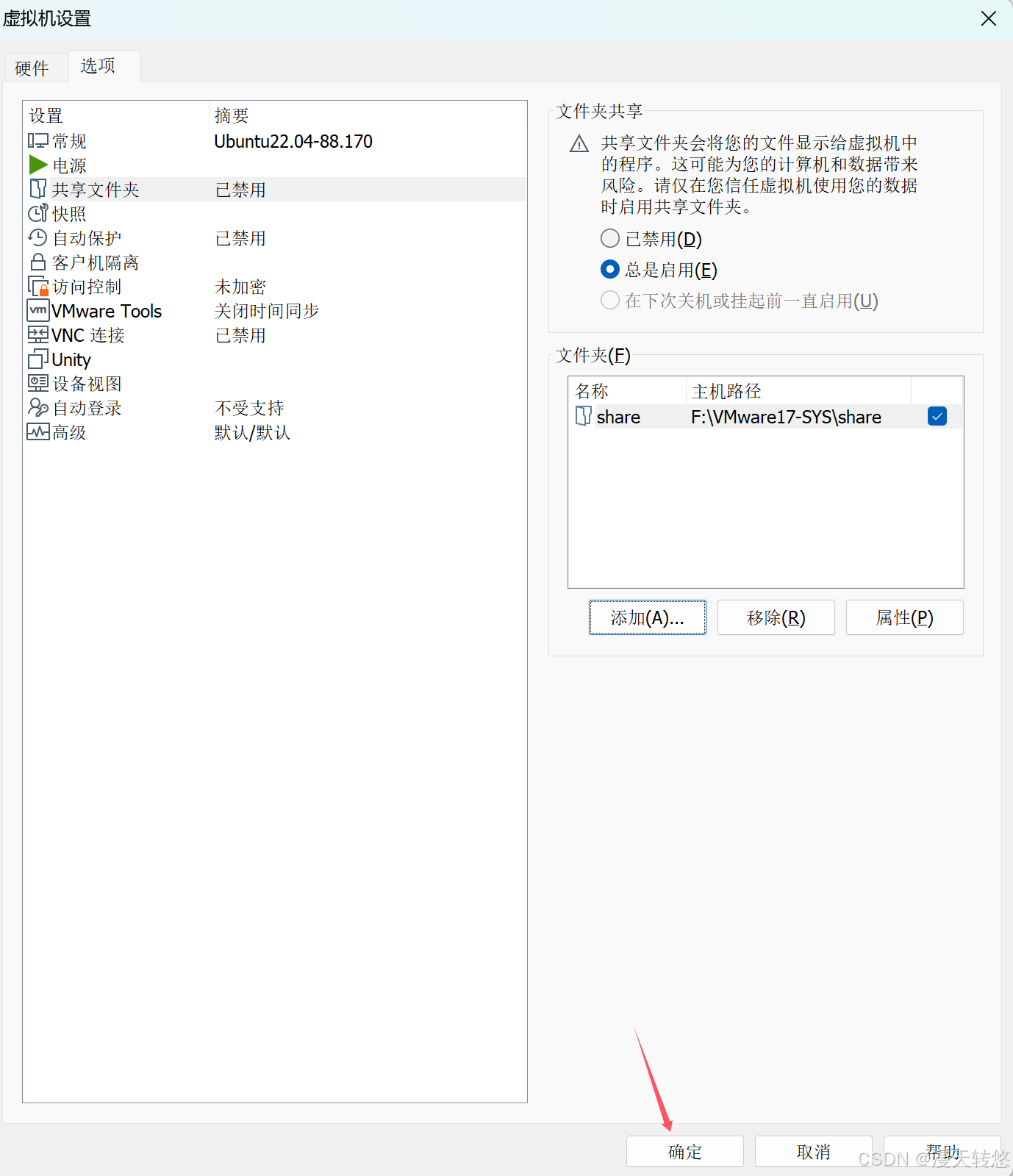Select the VMware Tools settings row
Viewport: 1013px width, 1176px height.
point(275,310)
